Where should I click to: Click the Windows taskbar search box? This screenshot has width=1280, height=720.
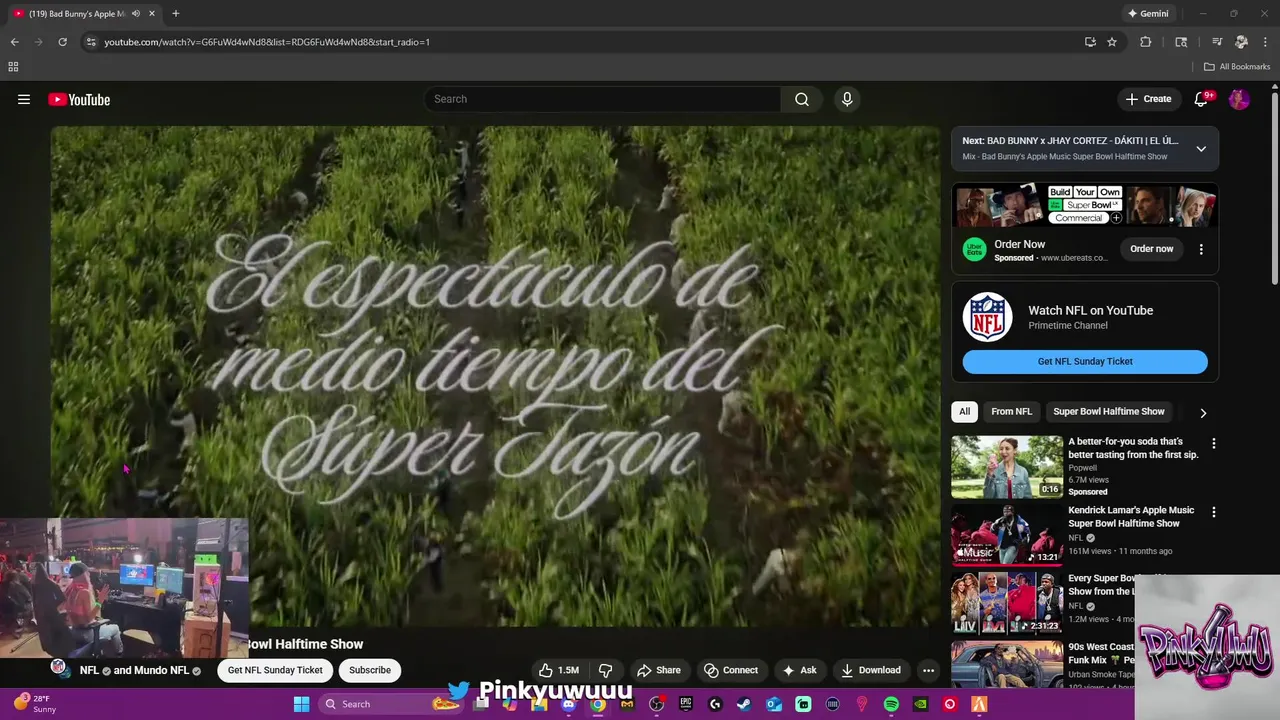(391, 704)
